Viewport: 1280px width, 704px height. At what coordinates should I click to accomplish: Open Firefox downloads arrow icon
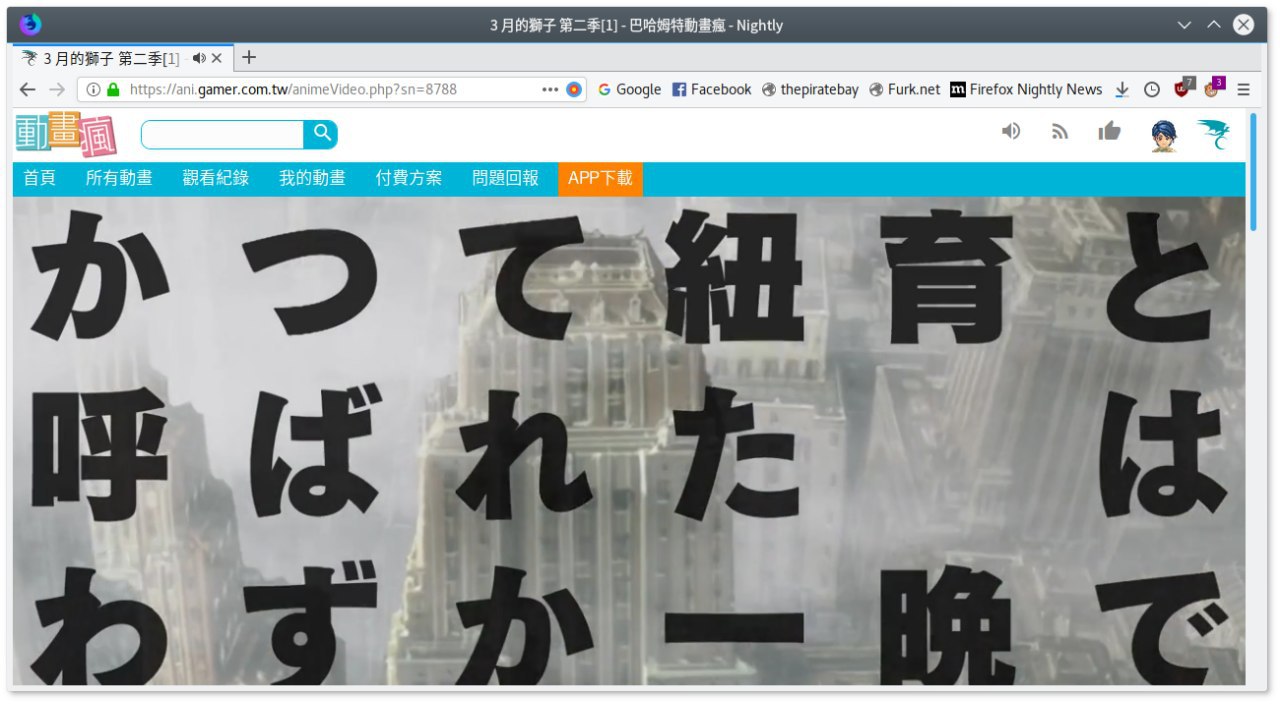coord(1122,89)
